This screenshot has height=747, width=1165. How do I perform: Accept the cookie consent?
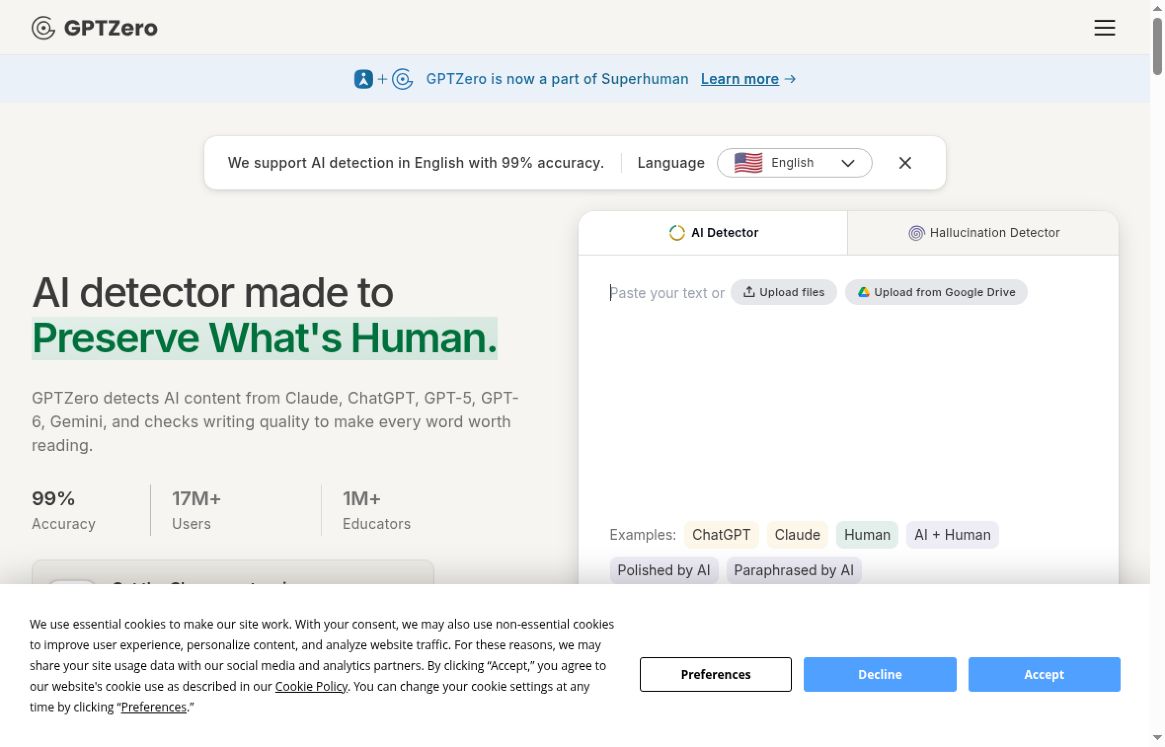tap(1044, 674)
